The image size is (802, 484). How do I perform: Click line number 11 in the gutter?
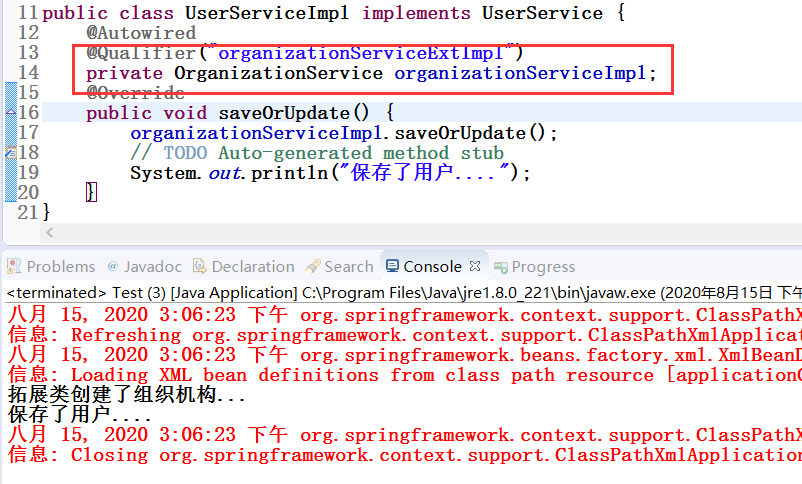pyautogui.click(x=28, y=13)
